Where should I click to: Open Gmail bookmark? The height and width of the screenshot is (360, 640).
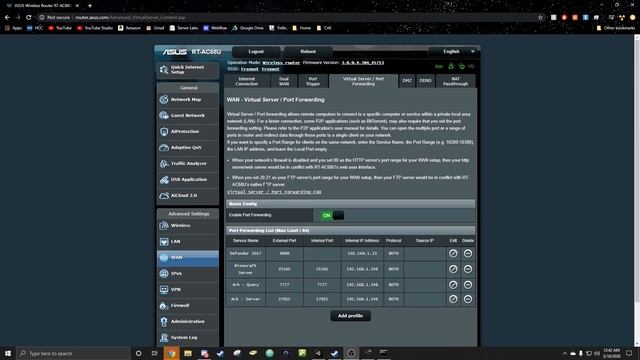(155, 28)
